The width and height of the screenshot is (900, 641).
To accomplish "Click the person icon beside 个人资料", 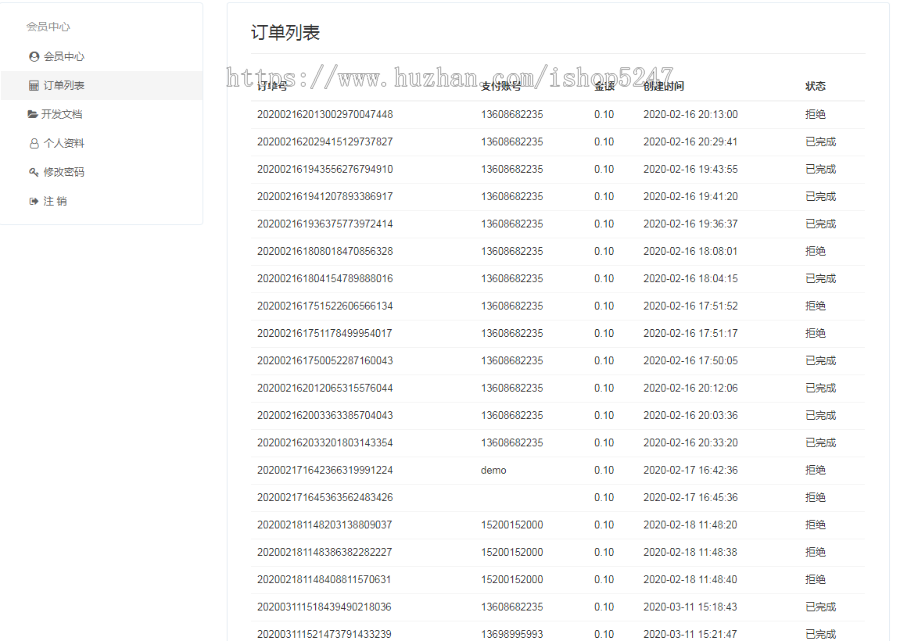I will tap(34, 143).
